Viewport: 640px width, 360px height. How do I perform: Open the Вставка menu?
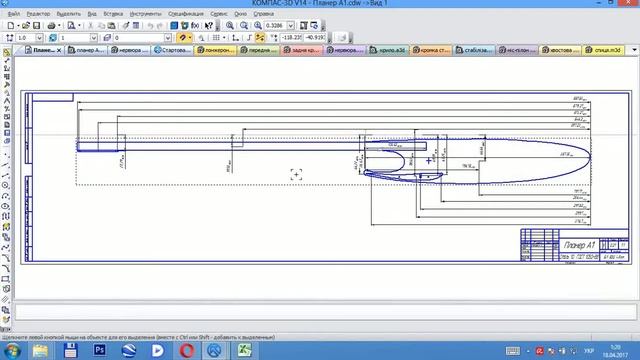[x=113, y=13]
